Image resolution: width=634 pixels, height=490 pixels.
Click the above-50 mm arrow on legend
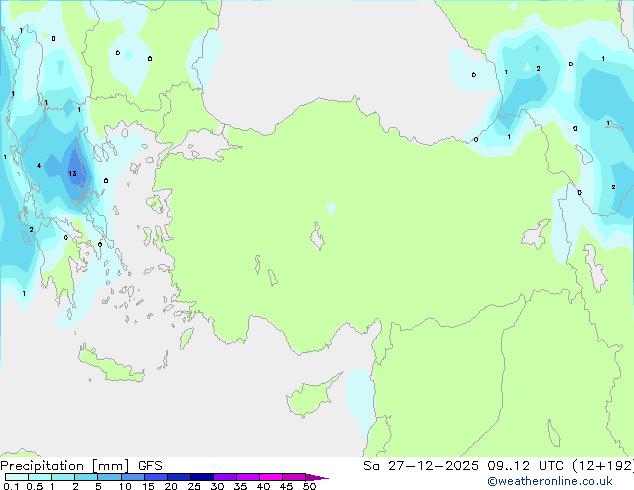coord(317,477)
